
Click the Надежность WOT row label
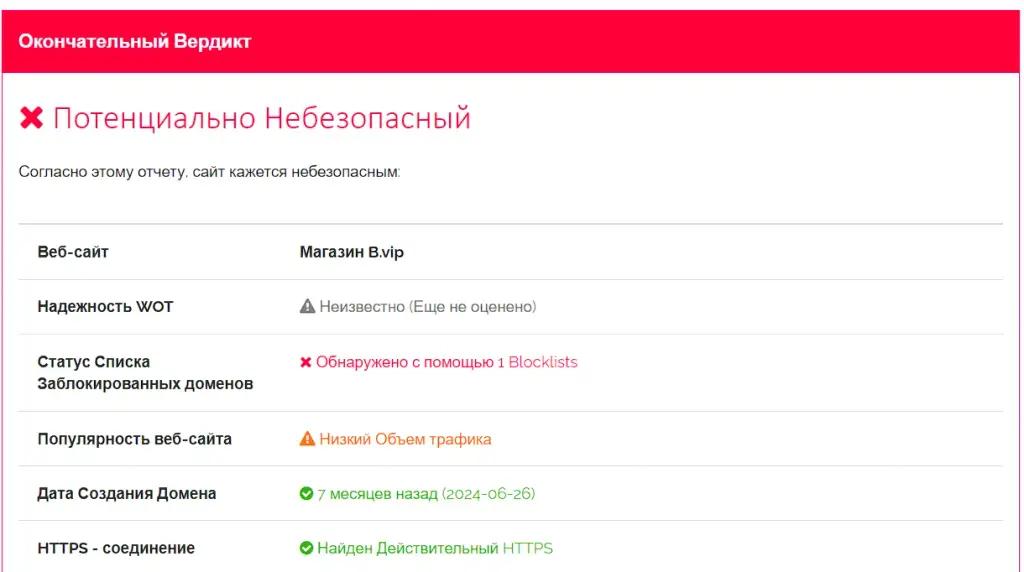[x=105, y=307]
